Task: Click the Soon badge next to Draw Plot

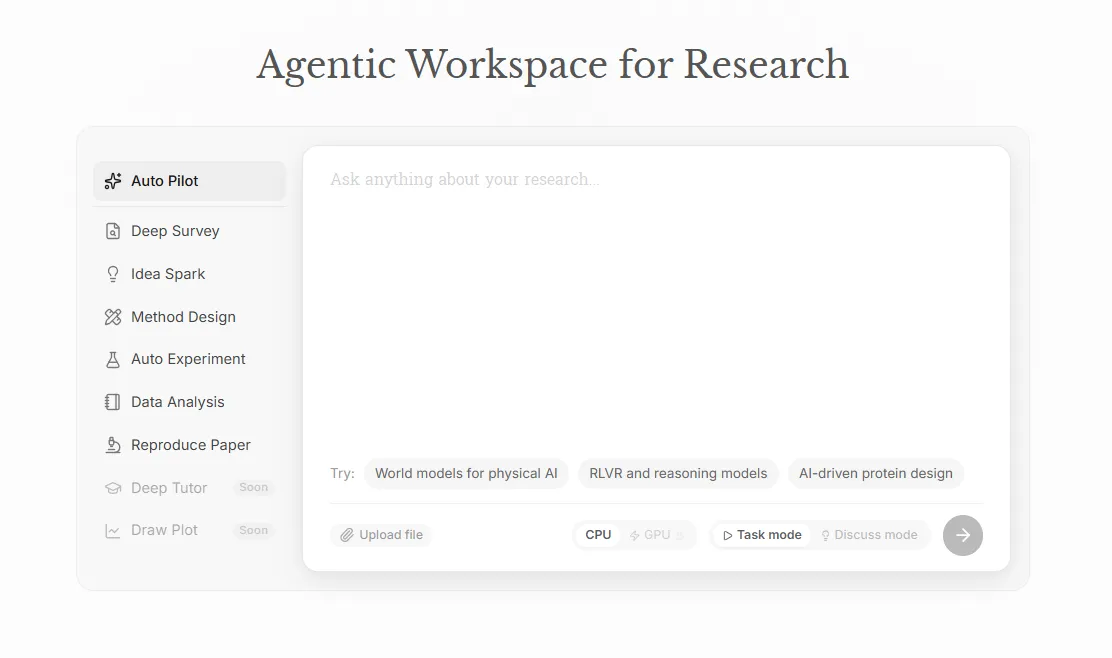Action: 253,530
